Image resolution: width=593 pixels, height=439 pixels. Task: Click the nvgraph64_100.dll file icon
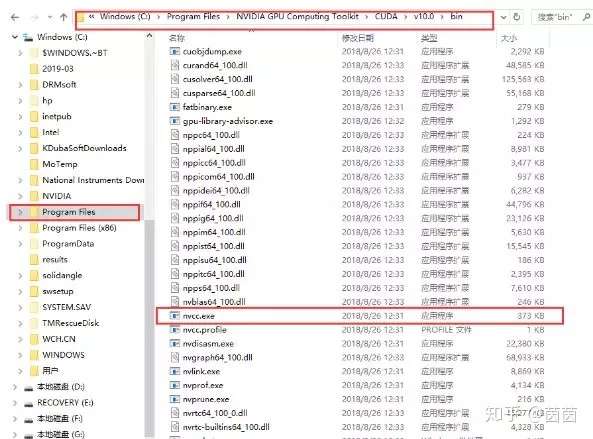174,357
